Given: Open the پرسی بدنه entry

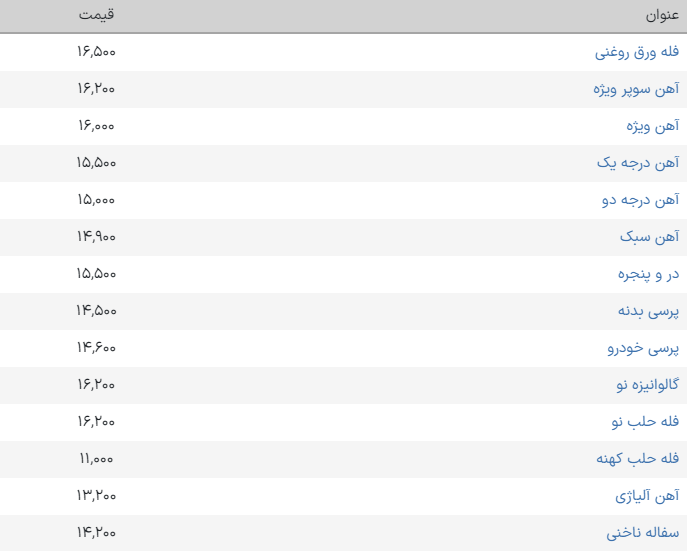Looking at the screenshot, I should point(648,311).
